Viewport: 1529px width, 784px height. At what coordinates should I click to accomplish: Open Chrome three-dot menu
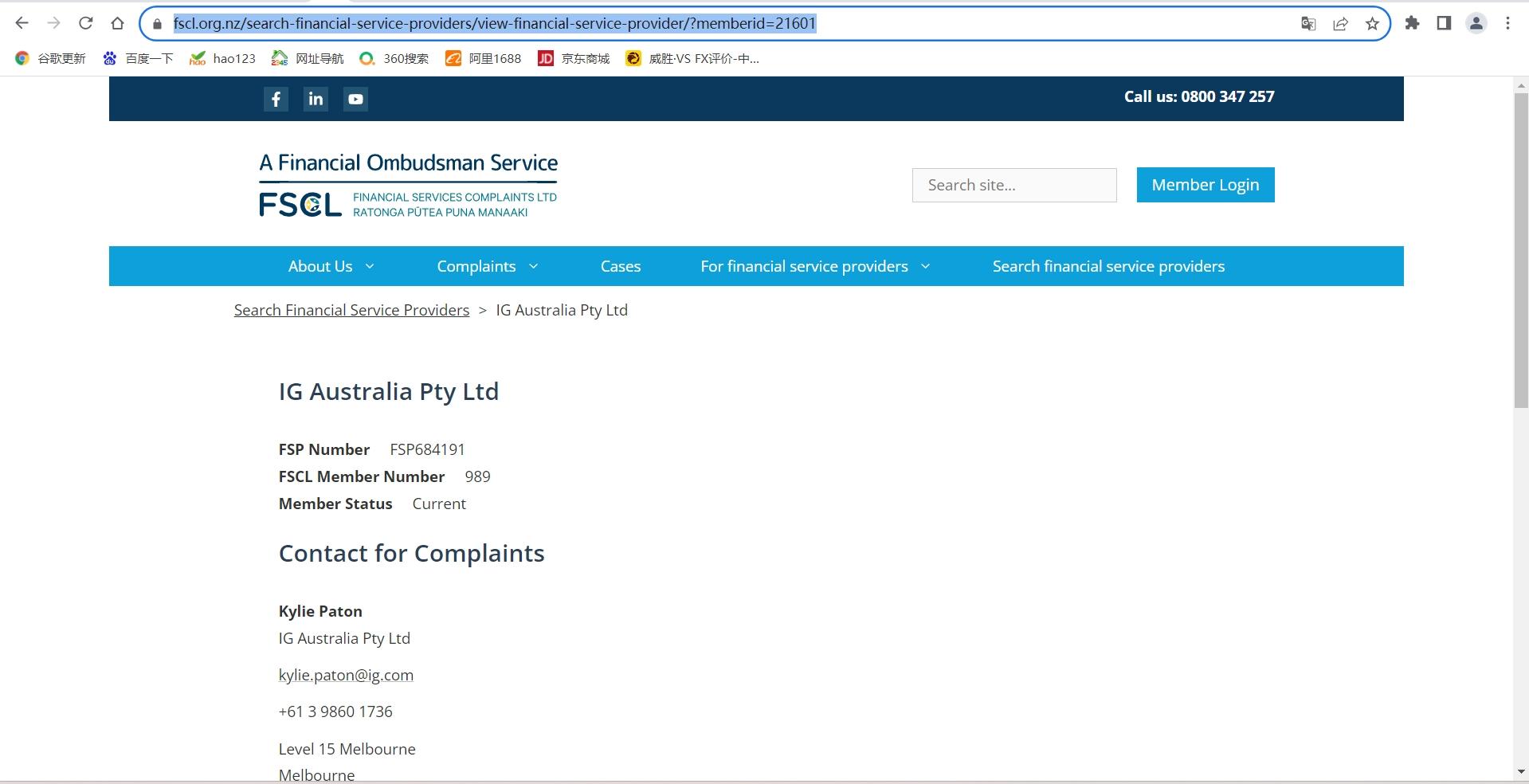tap(1507, 23)
